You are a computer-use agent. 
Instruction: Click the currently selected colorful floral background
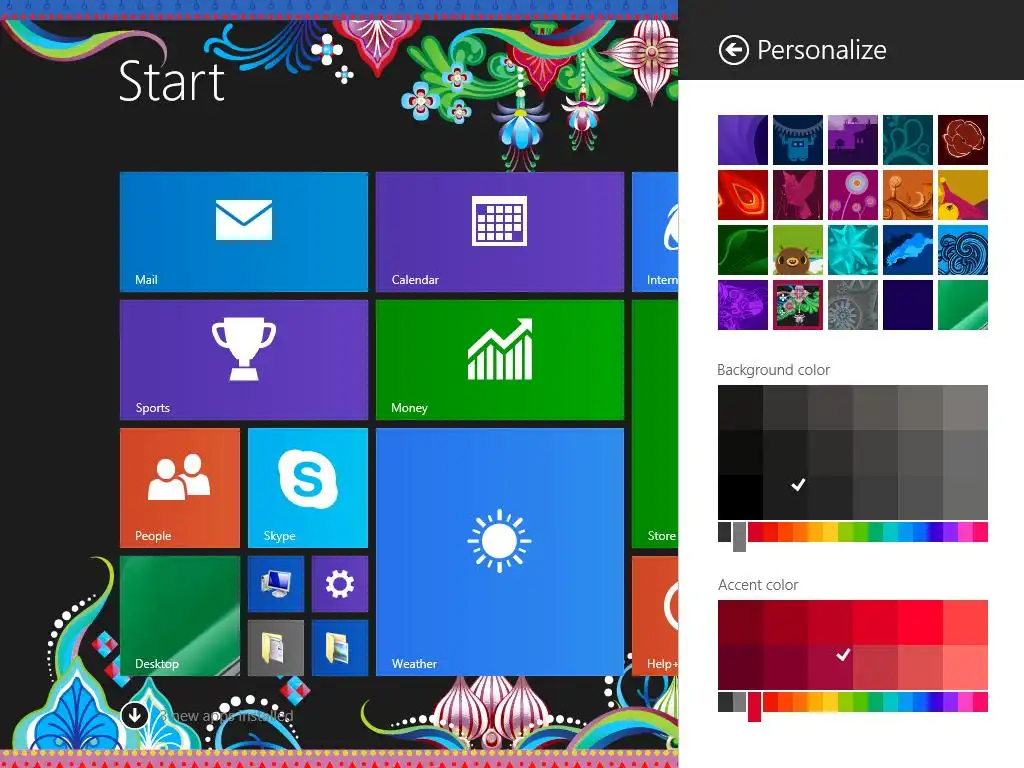(x=797, y=305)
